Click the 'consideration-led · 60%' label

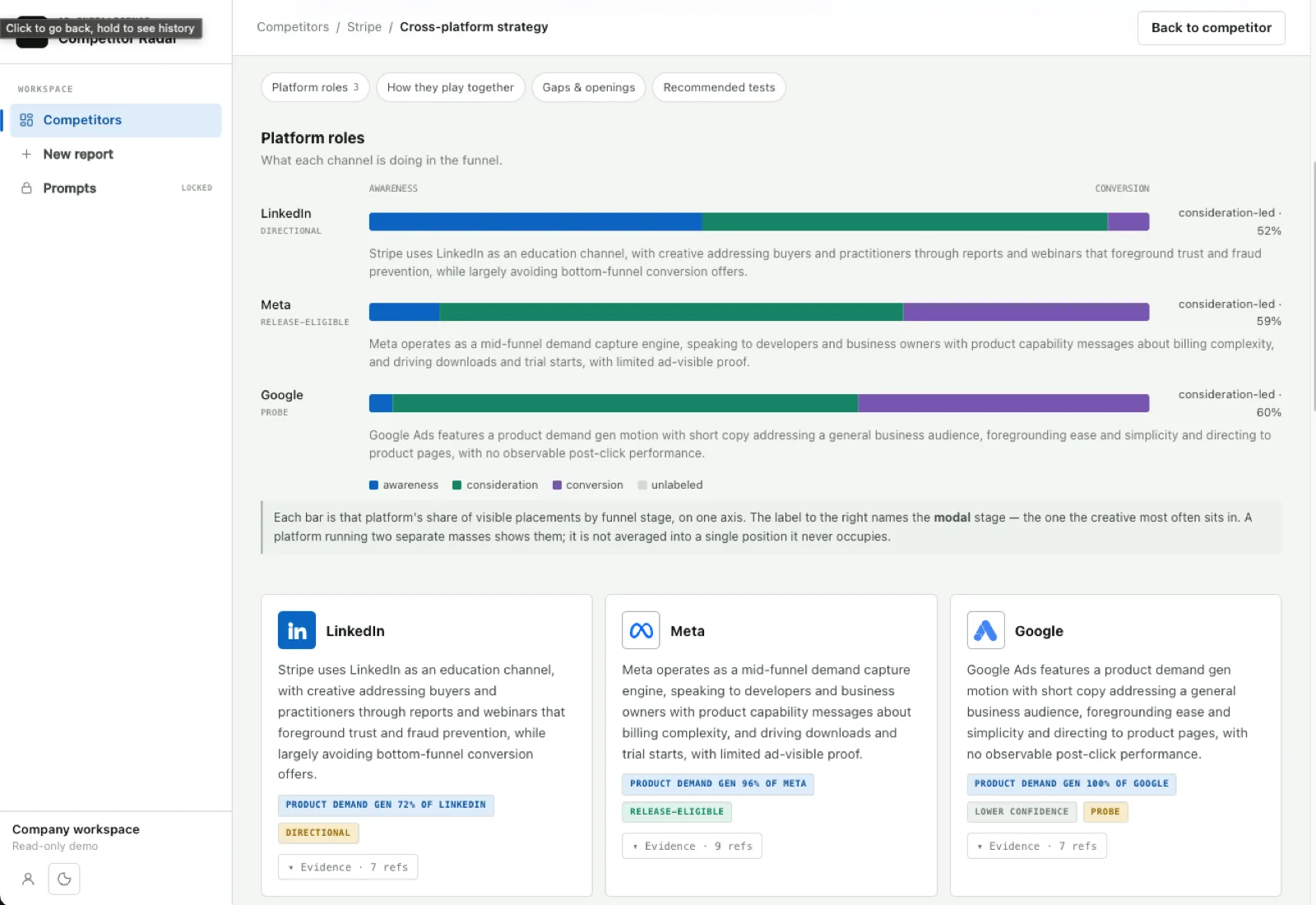1230,403
